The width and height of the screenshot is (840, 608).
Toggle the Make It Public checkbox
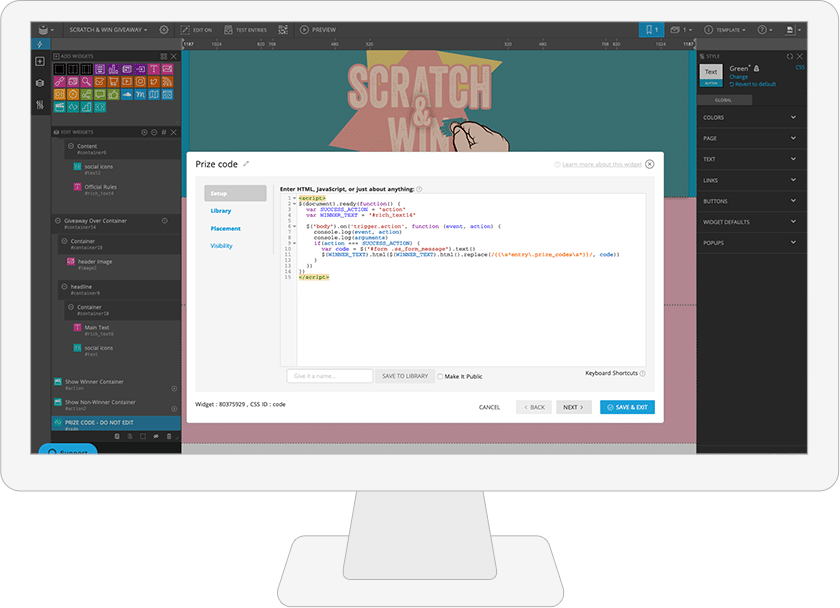point(440,377)
